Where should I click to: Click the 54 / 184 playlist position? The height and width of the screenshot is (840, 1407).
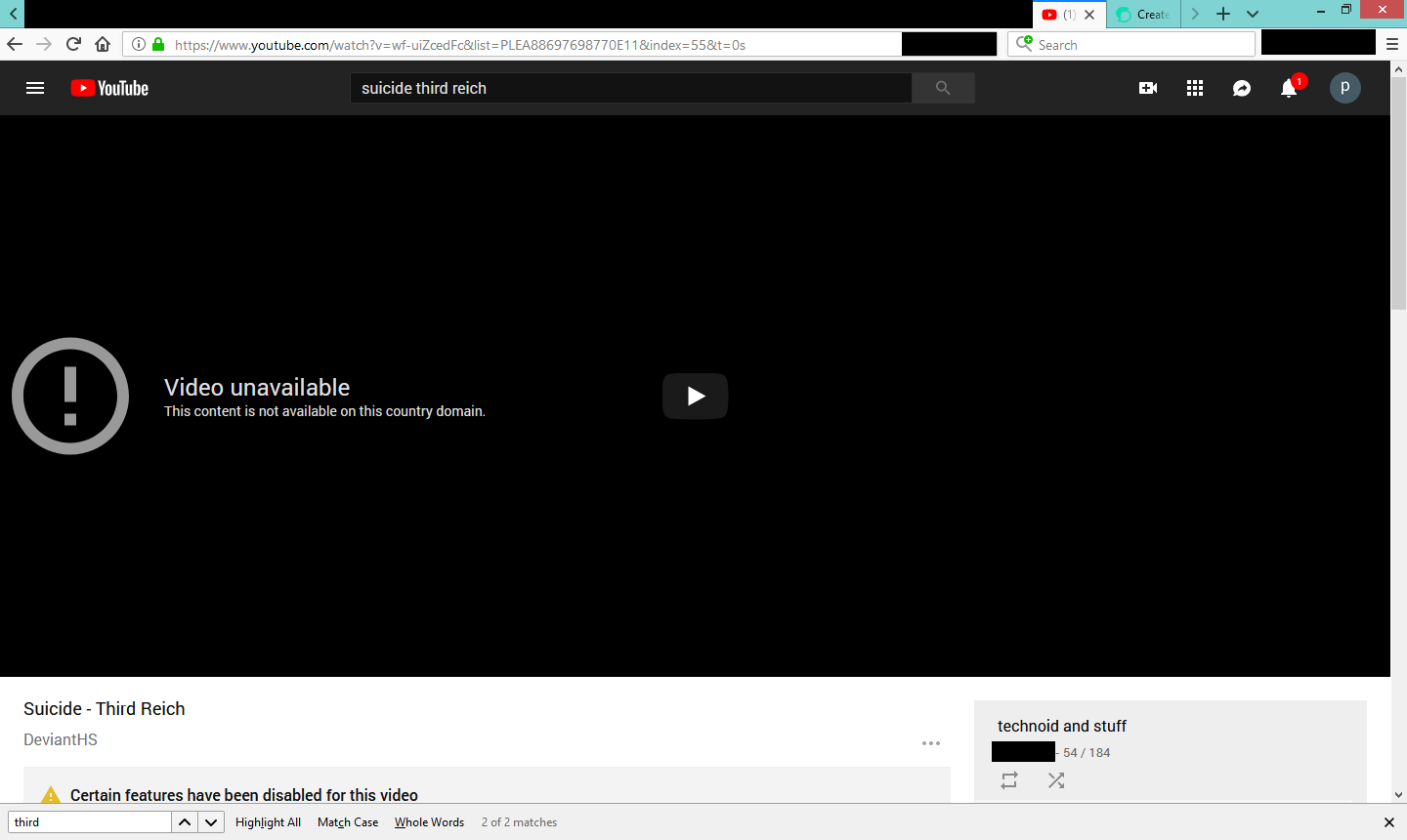click(x=1087, y=753)
